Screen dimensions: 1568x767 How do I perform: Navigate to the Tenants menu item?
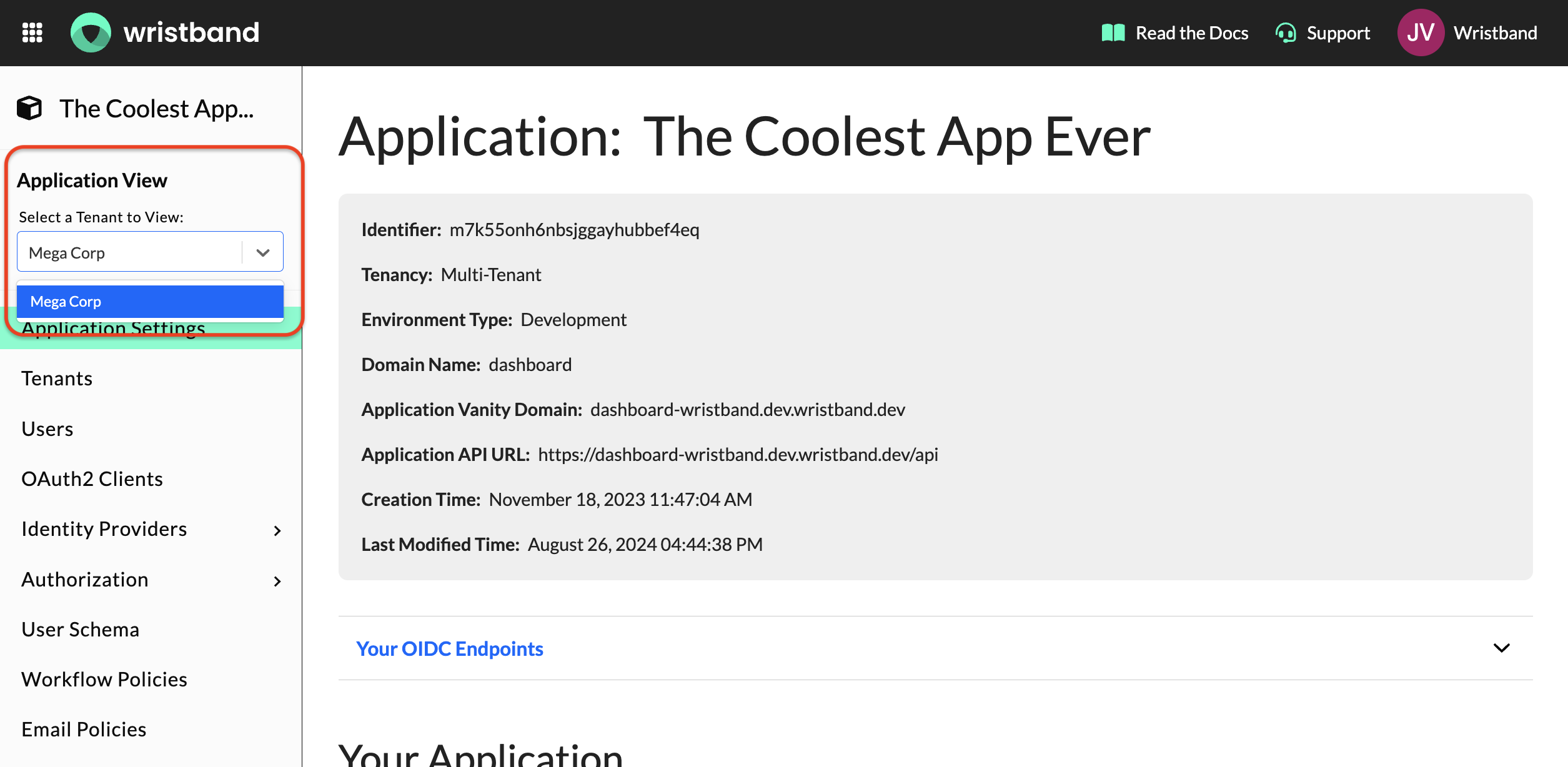57,377
